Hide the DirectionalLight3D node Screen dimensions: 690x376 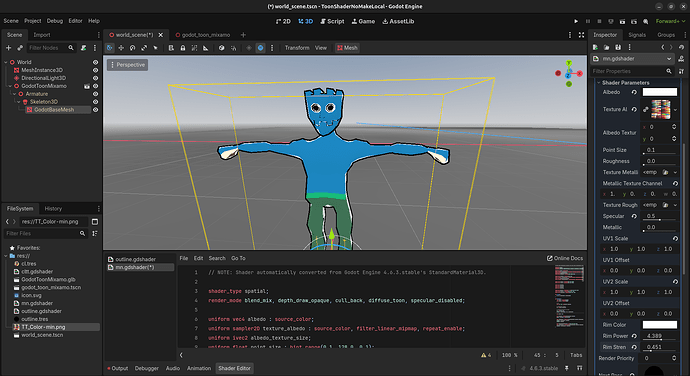coord(95,78)
